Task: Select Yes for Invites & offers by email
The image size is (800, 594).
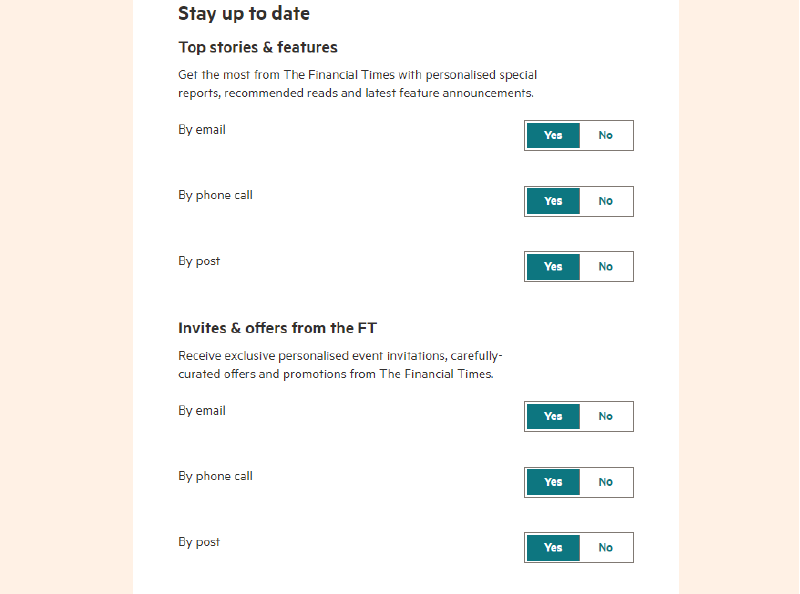Action: [x=553, y=416]
